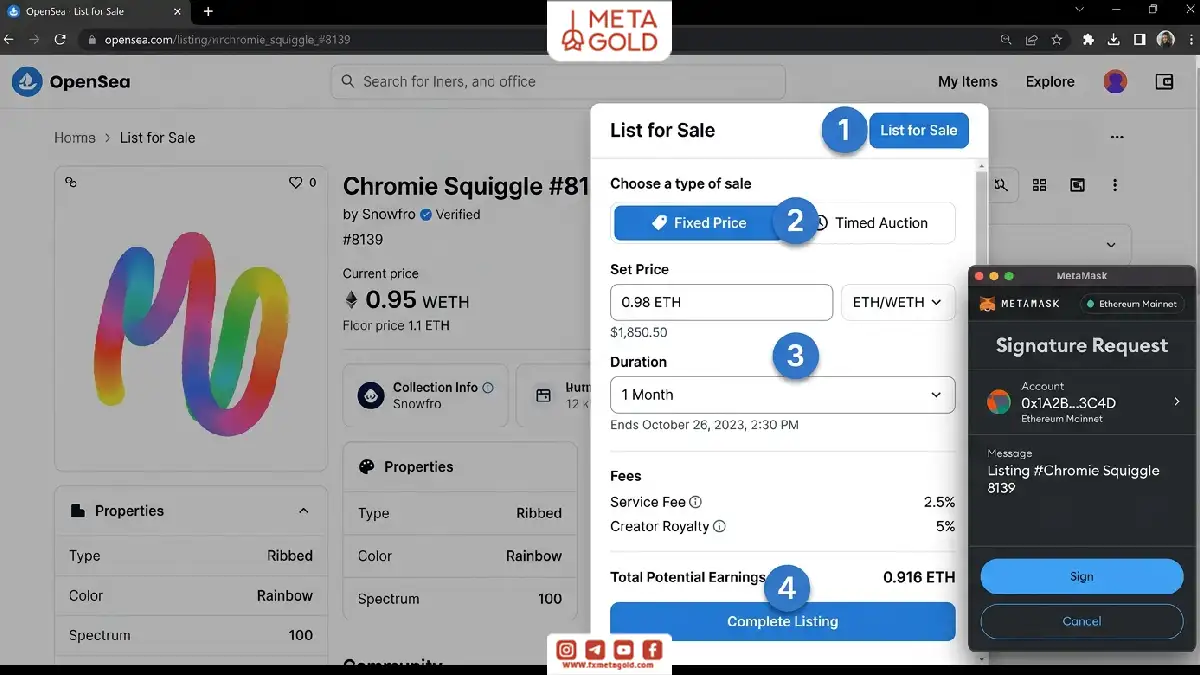Click the Floor price 1.1 ETH text
Image resolution: width=1200 pixels, height=675 pixels.
click(396, 326)
